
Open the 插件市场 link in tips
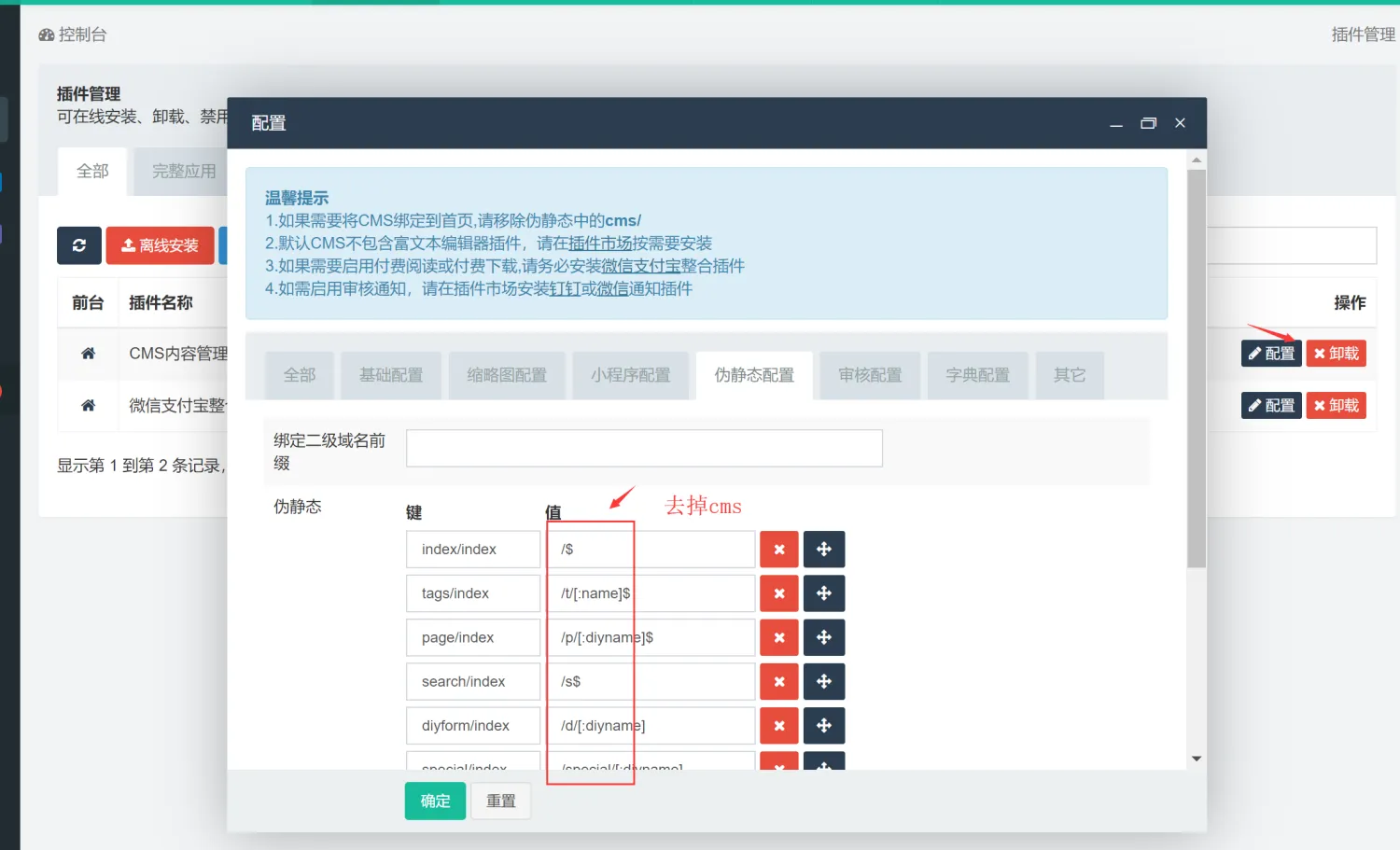[x=600, y=244]
